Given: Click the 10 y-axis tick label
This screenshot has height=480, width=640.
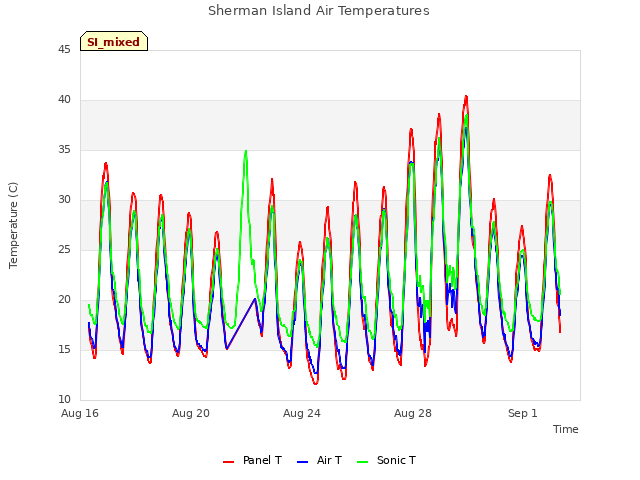Looking at the screenshot, I should pyautogui.click(x=64, y=400).
